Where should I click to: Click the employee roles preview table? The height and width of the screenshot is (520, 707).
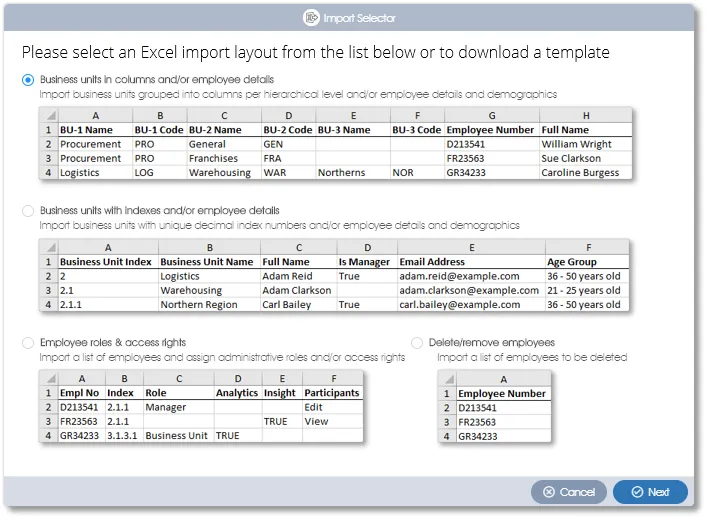[x=201, y=407]
